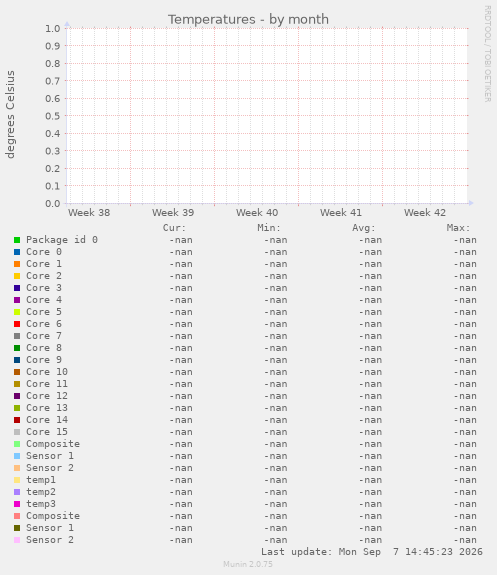Image resolution: width=497 pixels, height=575 pixels.
Task: Click the 'Week 38' x-axis label
Action: pos(89,213)
